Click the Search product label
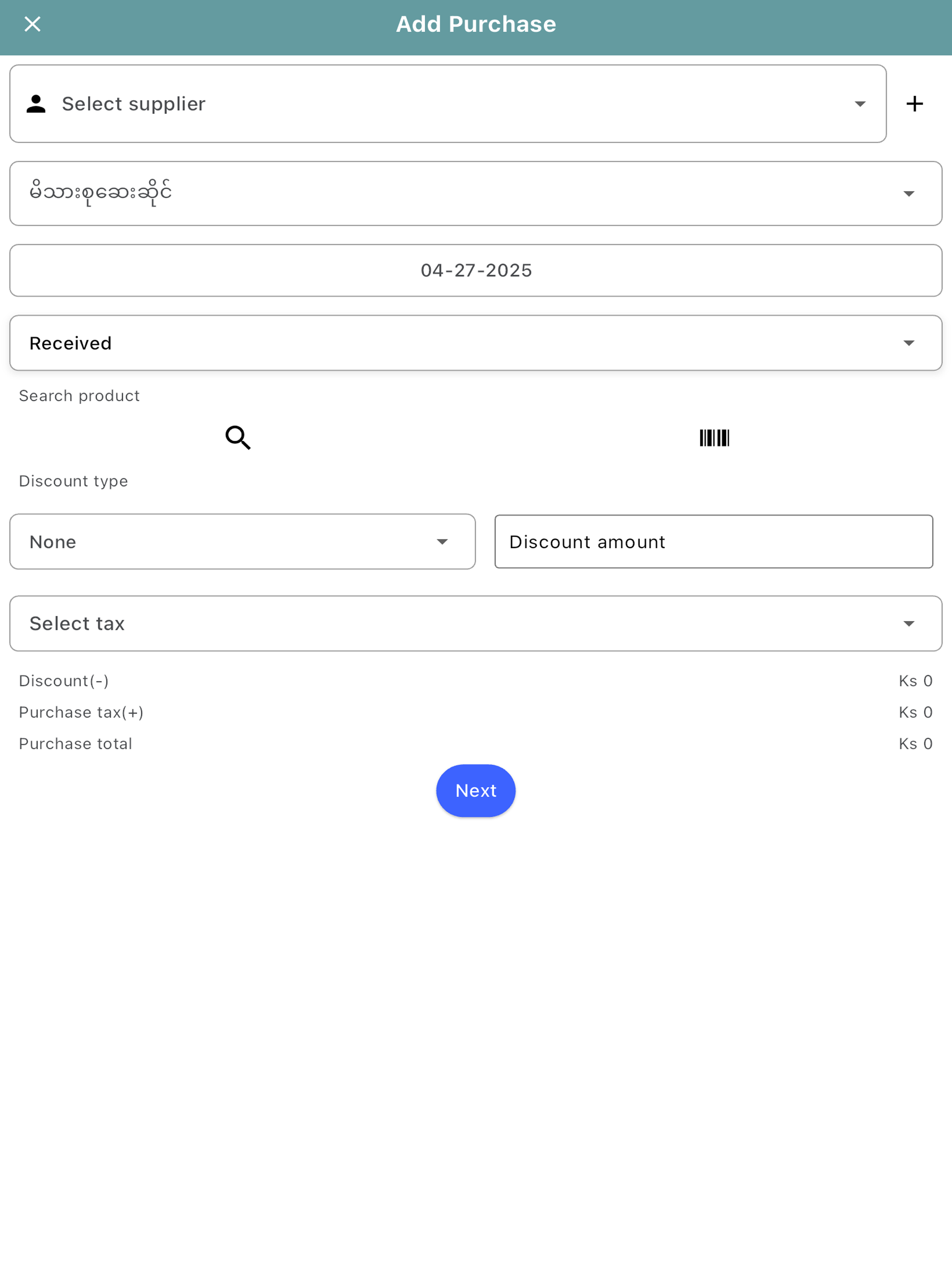The width and height of the screenshot is (952, 1270). pyautogui.click(x=79, y=396)
